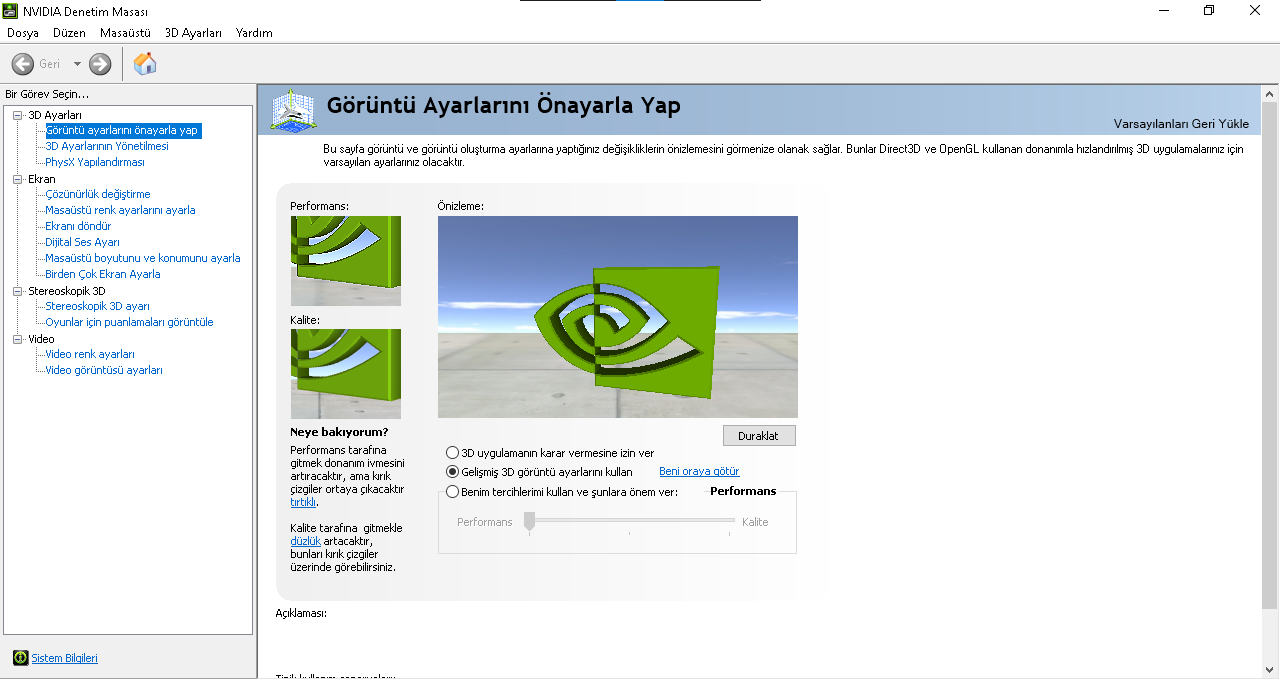Open Çözünürlük değiştirme page
Screen dimensions: 1280x680
(98, 194)
